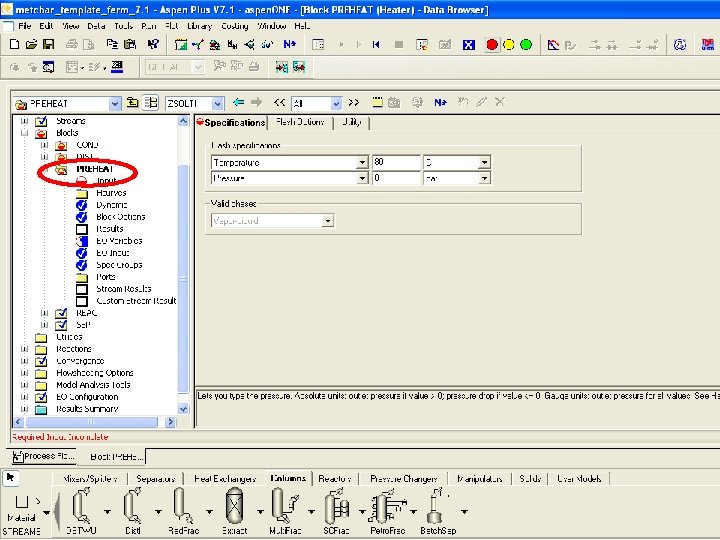Image resolution: width=720 pixels, height=540 pixels.
Task: Pick the Extract column model icon
Action: pos(235,504)
